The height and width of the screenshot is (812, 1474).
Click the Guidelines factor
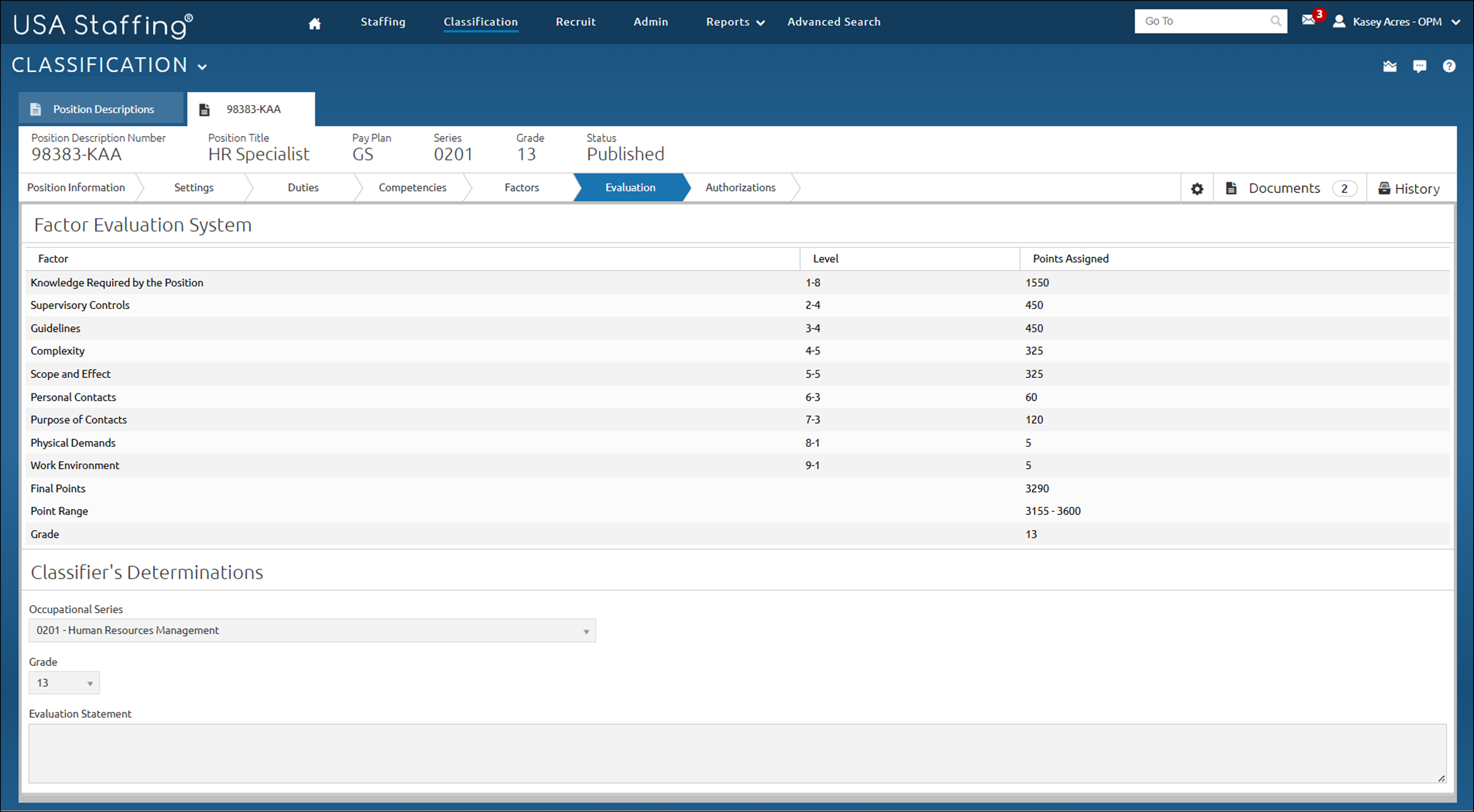point(55,328)
